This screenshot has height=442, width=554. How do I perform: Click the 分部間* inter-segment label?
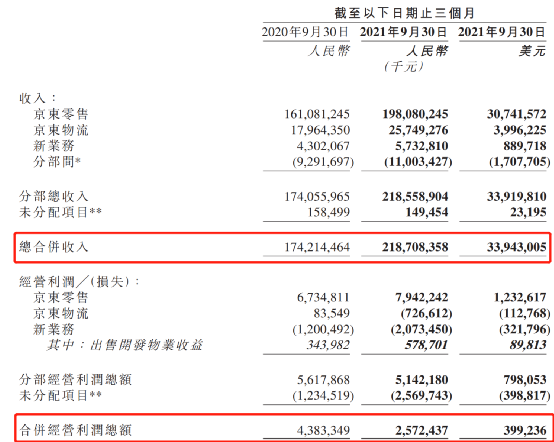(x=57, y=162)
